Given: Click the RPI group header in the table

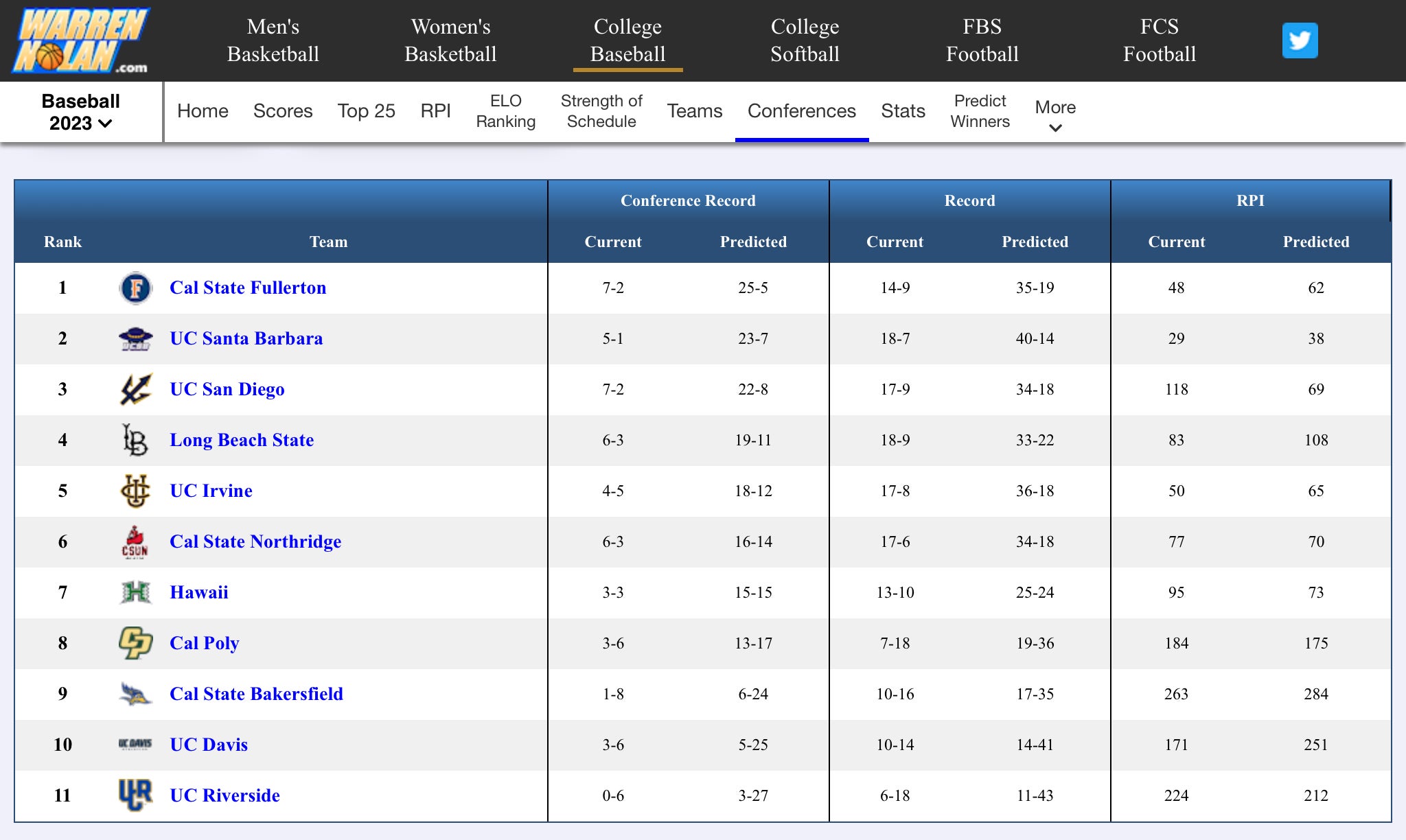Looking at the screenshot, I should (1250, 200).
